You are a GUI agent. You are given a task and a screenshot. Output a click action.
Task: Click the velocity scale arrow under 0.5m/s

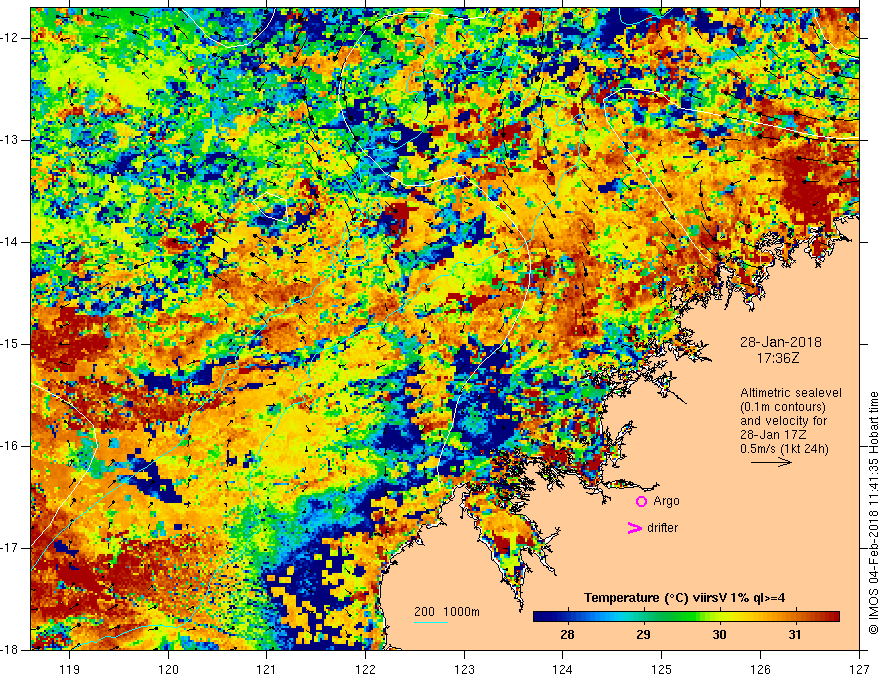tap(772, 462)
